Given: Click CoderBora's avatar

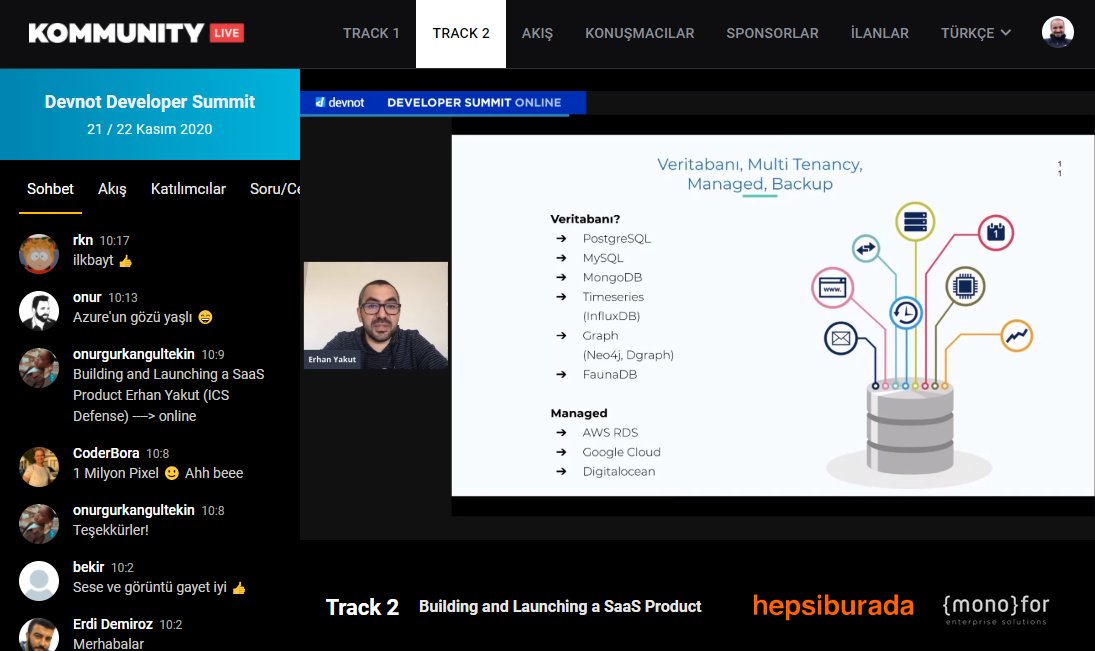Looking at the screenshot, I should tap(38, 467).
